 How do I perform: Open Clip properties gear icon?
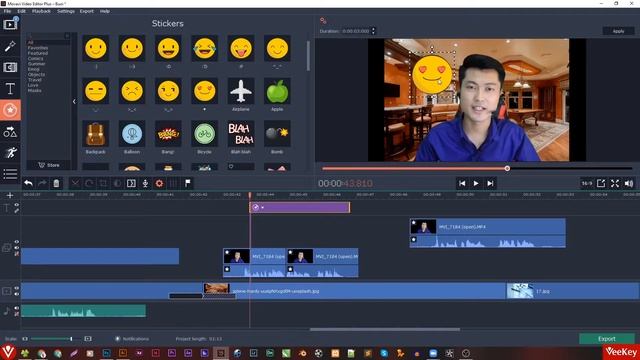[159, 183]
